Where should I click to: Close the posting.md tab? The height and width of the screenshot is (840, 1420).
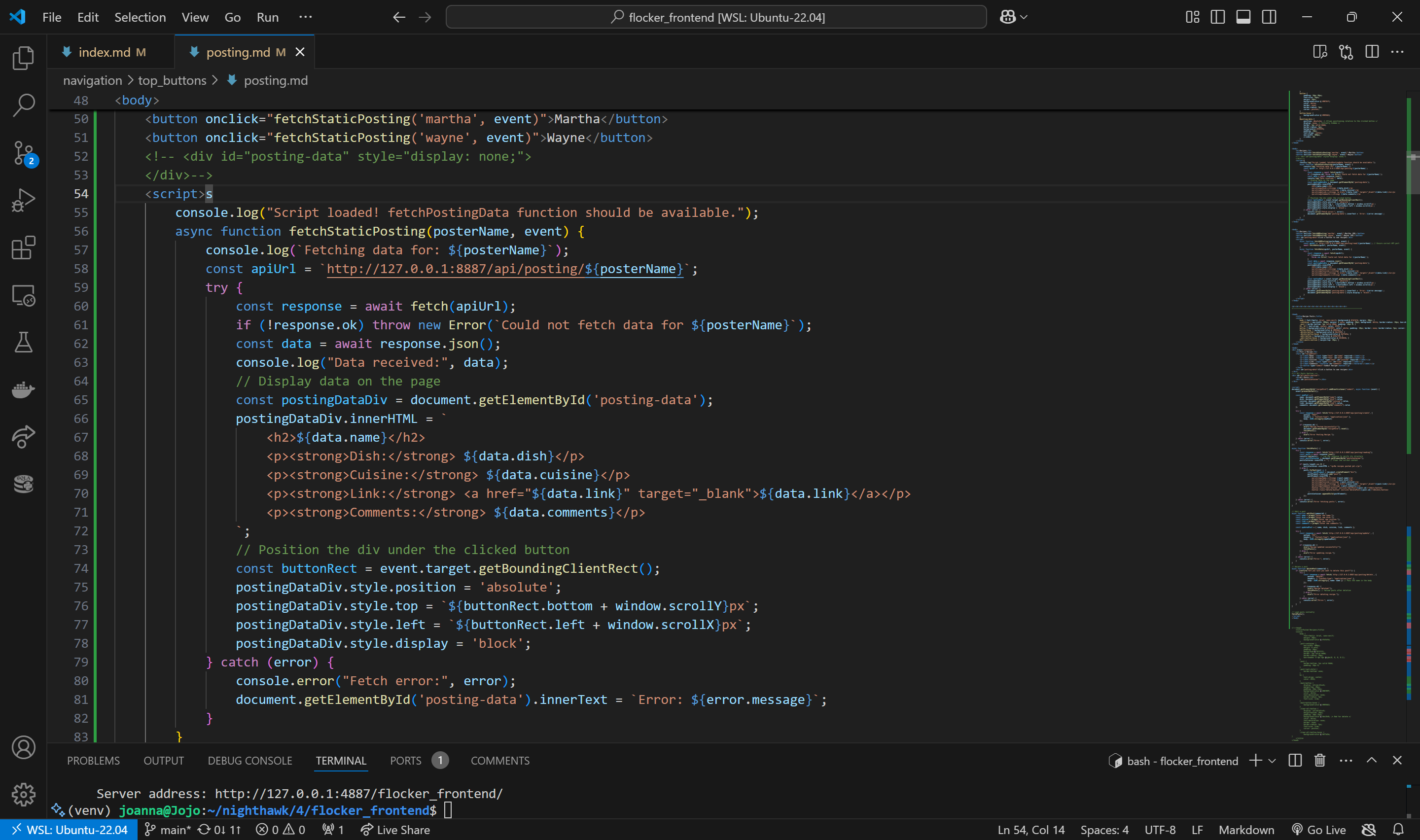click(300, 52)
